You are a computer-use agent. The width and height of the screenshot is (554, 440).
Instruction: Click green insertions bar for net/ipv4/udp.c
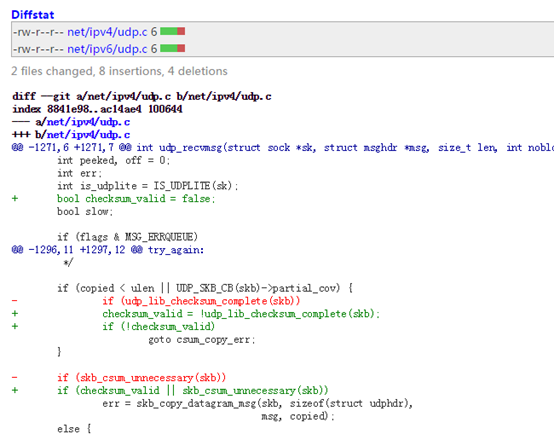pyautogui.click(x=169, y=31)
